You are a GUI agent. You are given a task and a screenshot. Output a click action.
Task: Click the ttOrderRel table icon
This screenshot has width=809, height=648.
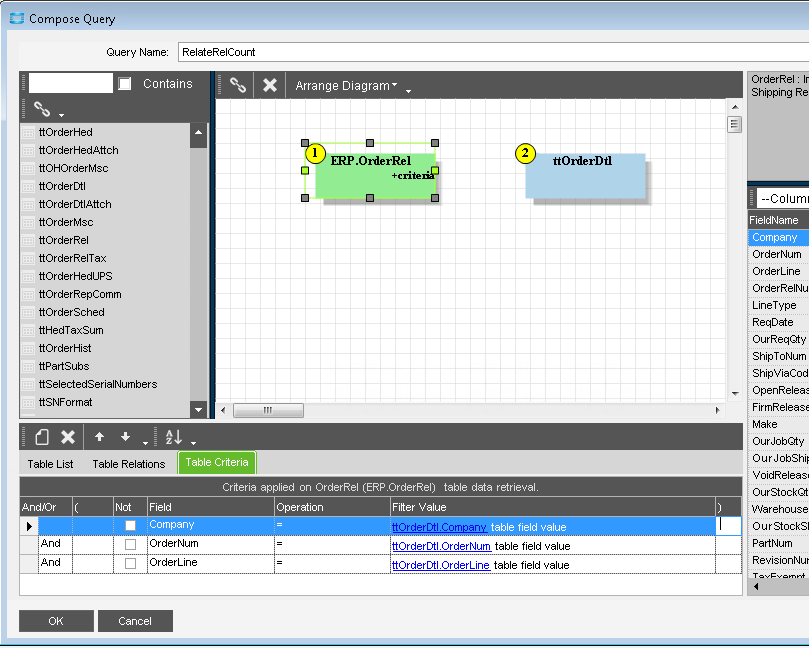pyautogui.click(x=28, y=240)
